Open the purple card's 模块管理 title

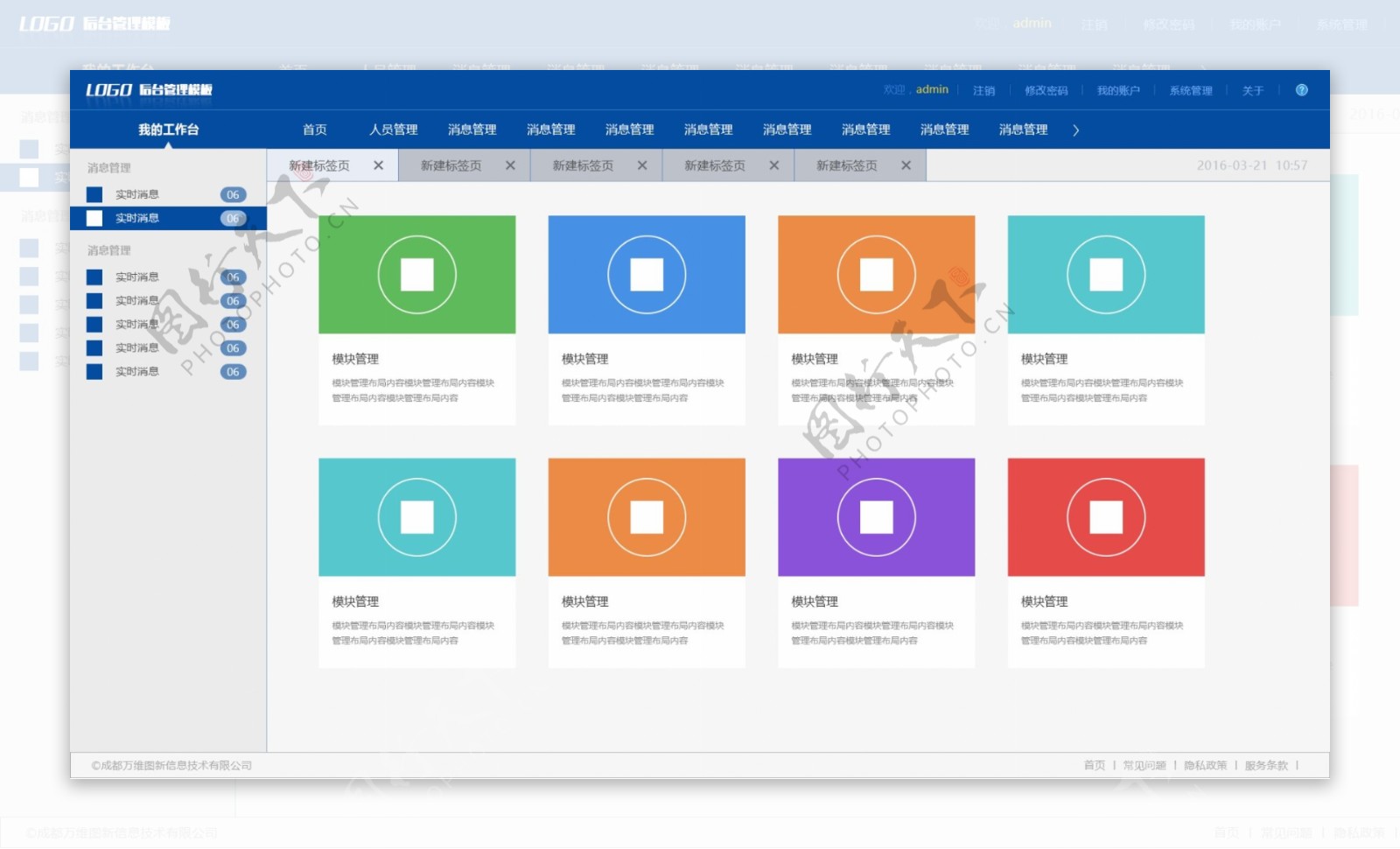click(x=815, y=601)
